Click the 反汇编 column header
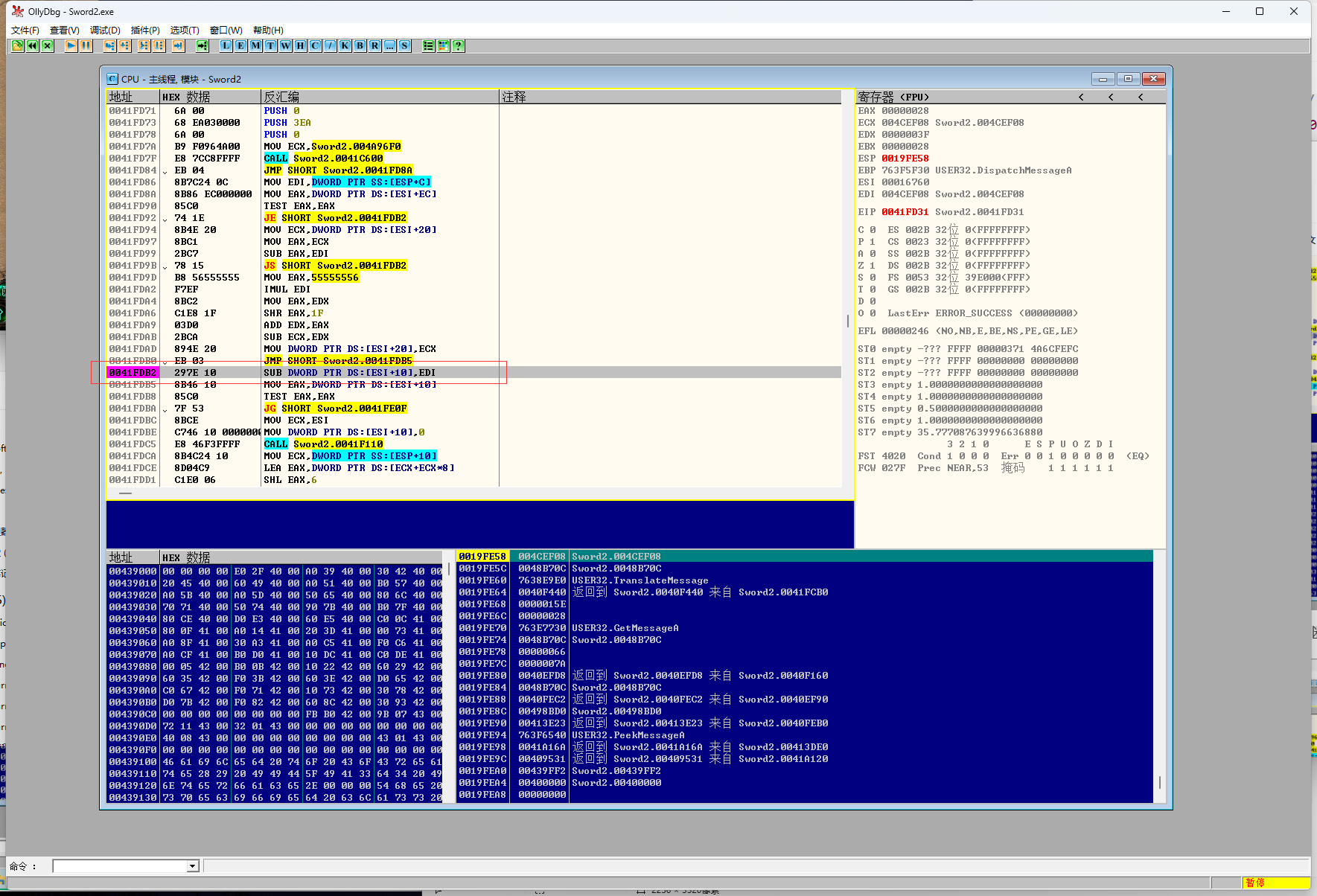Screen dimensions: 1317x896 coord(380,97)
